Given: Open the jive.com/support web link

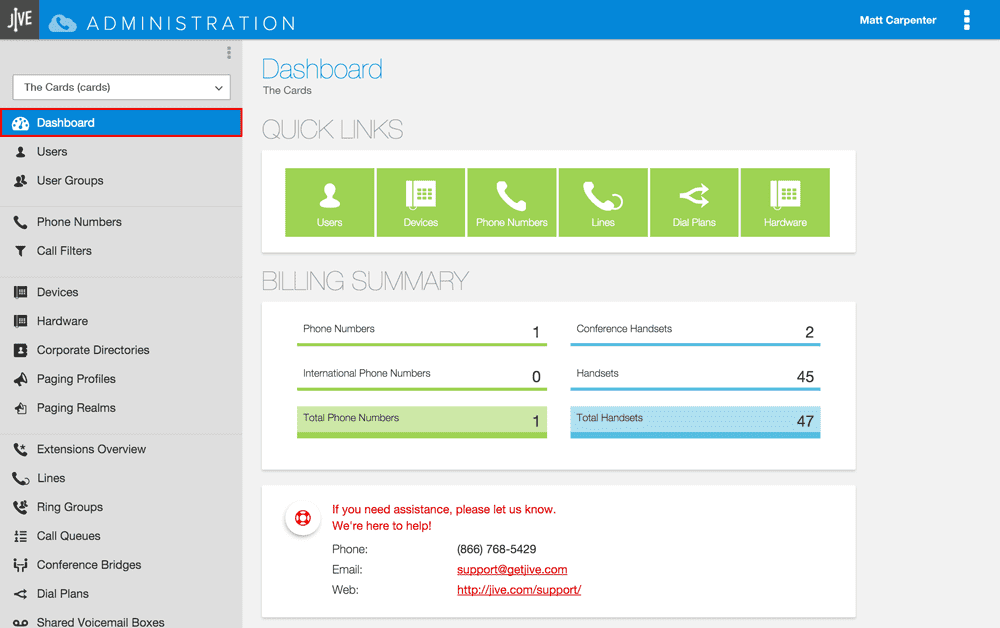Looking at the screenshot, I should (519, 590).
